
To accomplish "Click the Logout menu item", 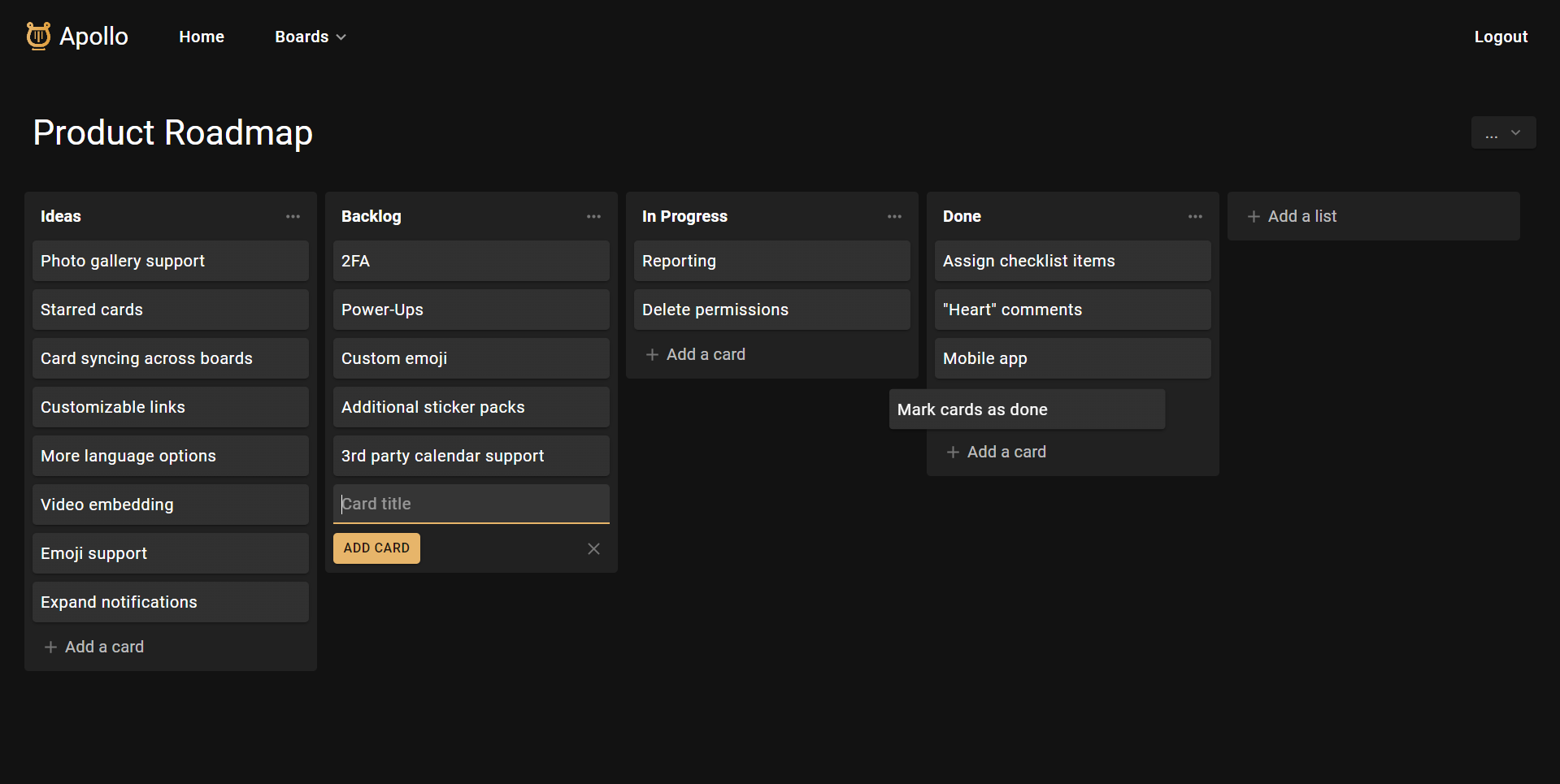I will [1501, 37].
